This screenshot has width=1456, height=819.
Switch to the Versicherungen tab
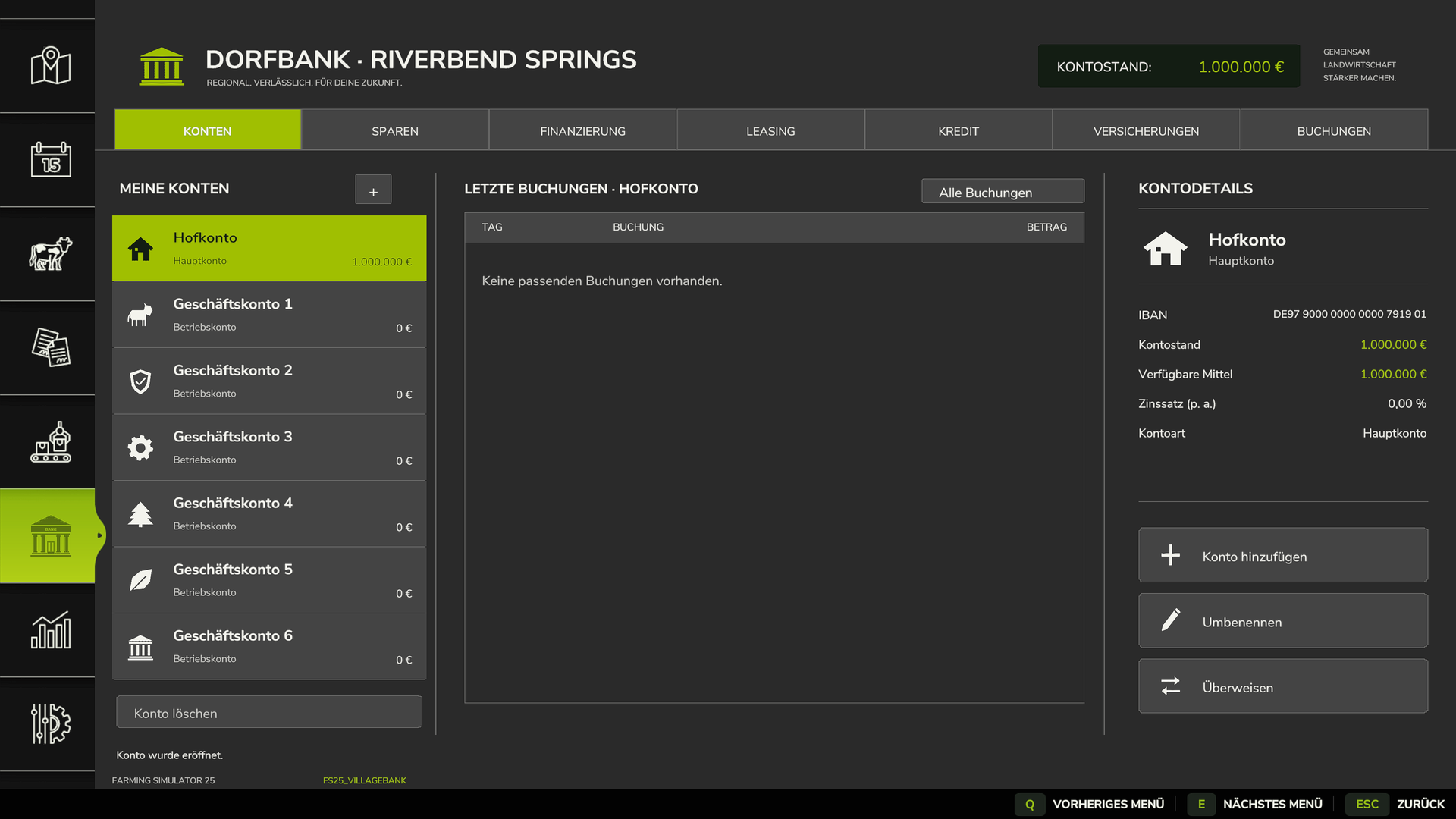pos(1146,130)
